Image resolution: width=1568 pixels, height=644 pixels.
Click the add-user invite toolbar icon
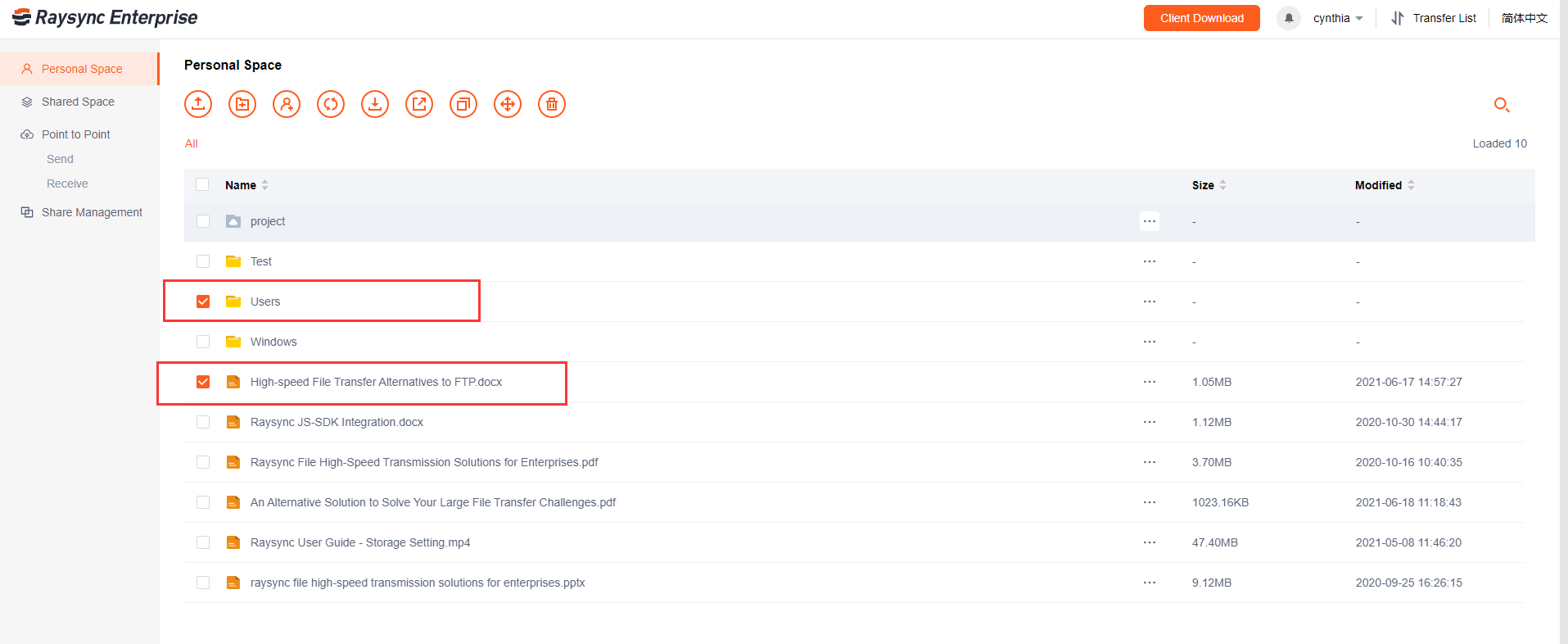pos(287,104)
